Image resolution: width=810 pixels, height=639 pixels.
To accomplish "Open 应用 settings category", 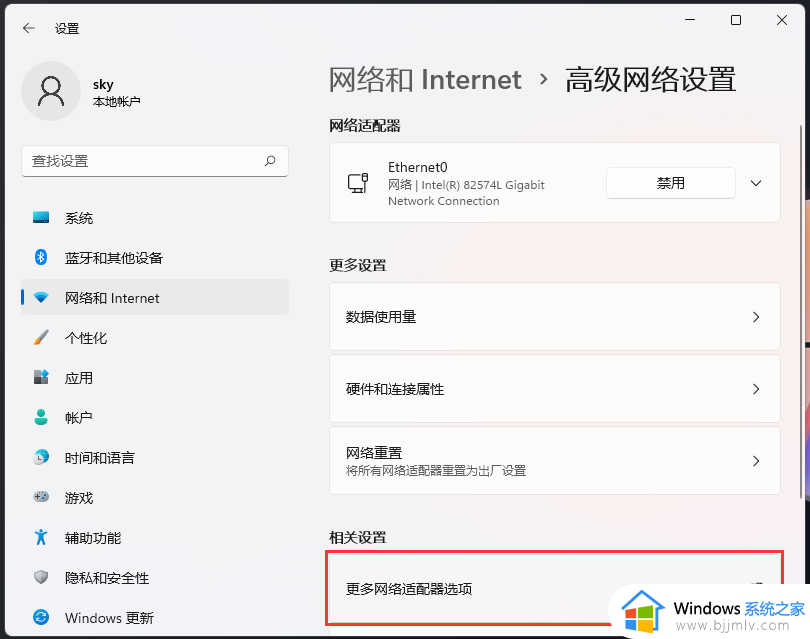I will pyautogui.click(x=154, y=378).
